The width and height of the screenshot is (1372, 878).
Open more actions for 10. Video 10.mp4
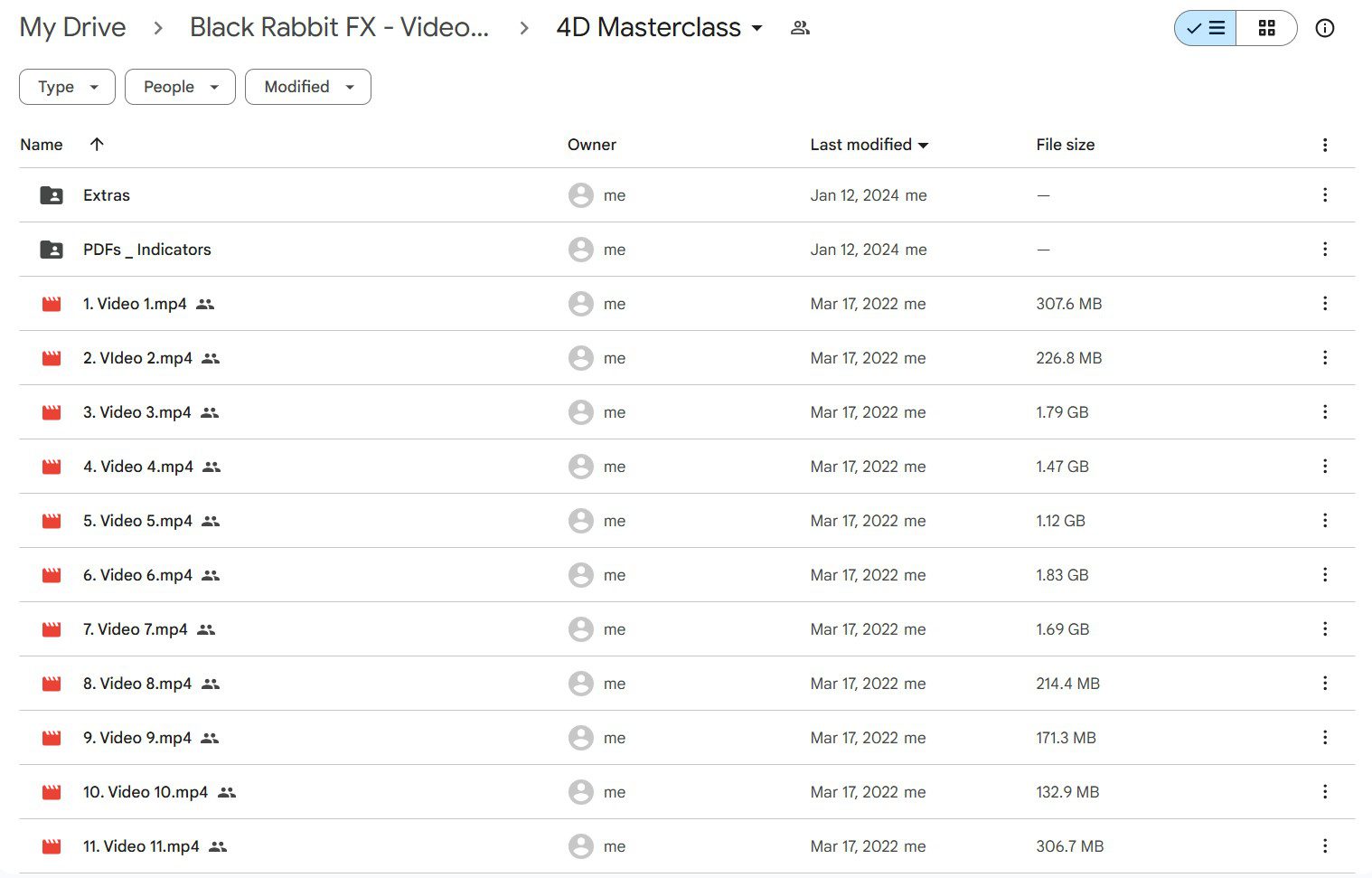click(x=1325, y=792)
